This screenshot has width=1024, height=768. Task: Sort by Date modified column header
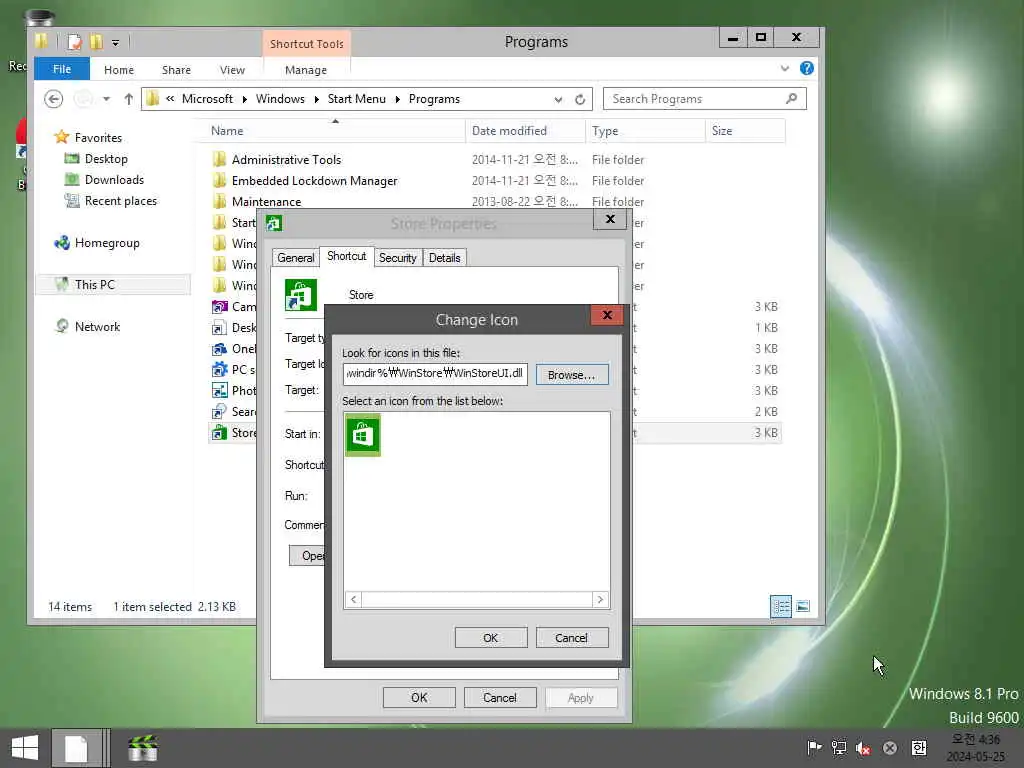pyautogui.click(x=526, y=131)
